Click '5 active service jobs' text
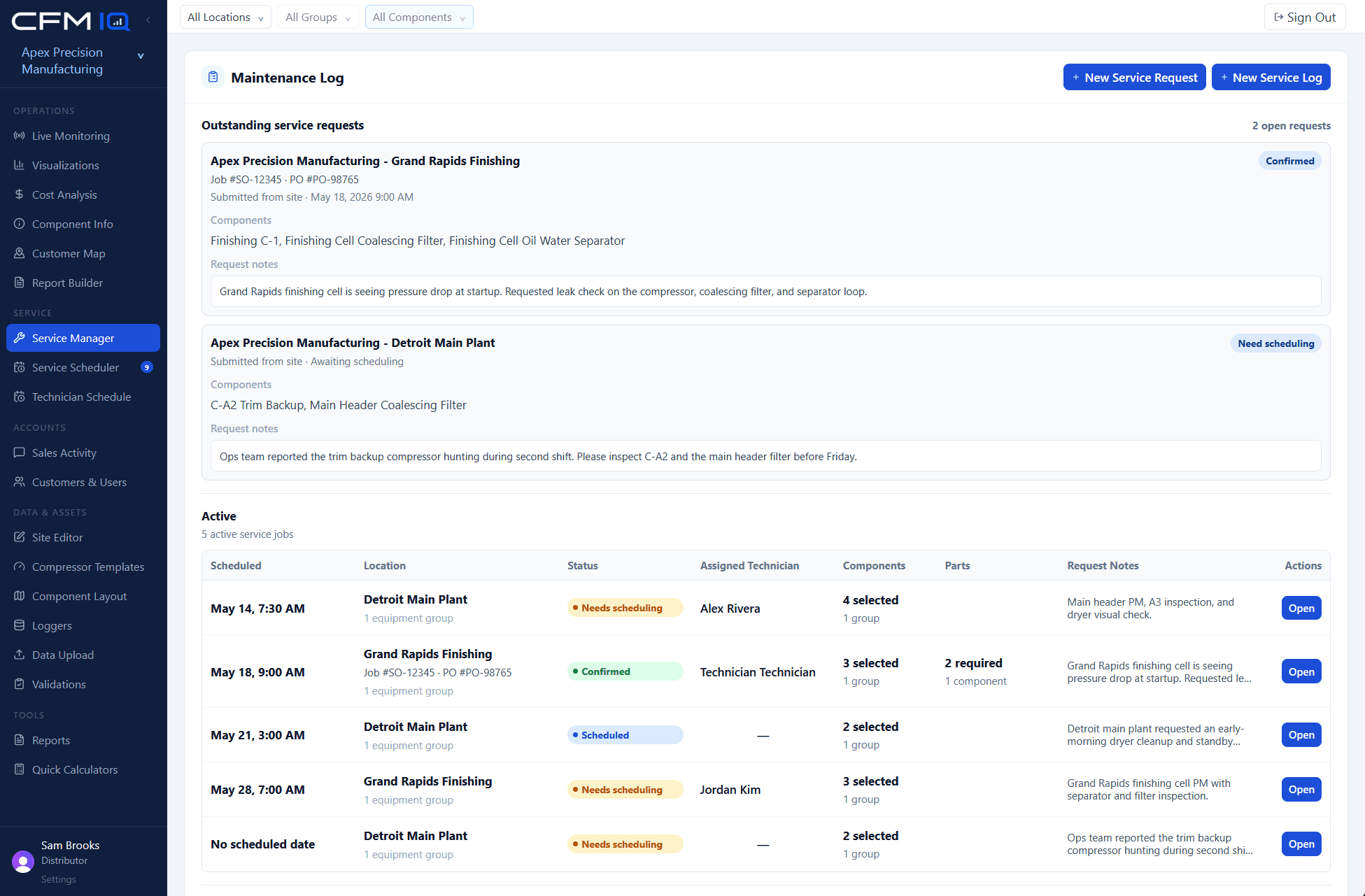The width and height of the screenshot is (1365, 896). point(248,534)
